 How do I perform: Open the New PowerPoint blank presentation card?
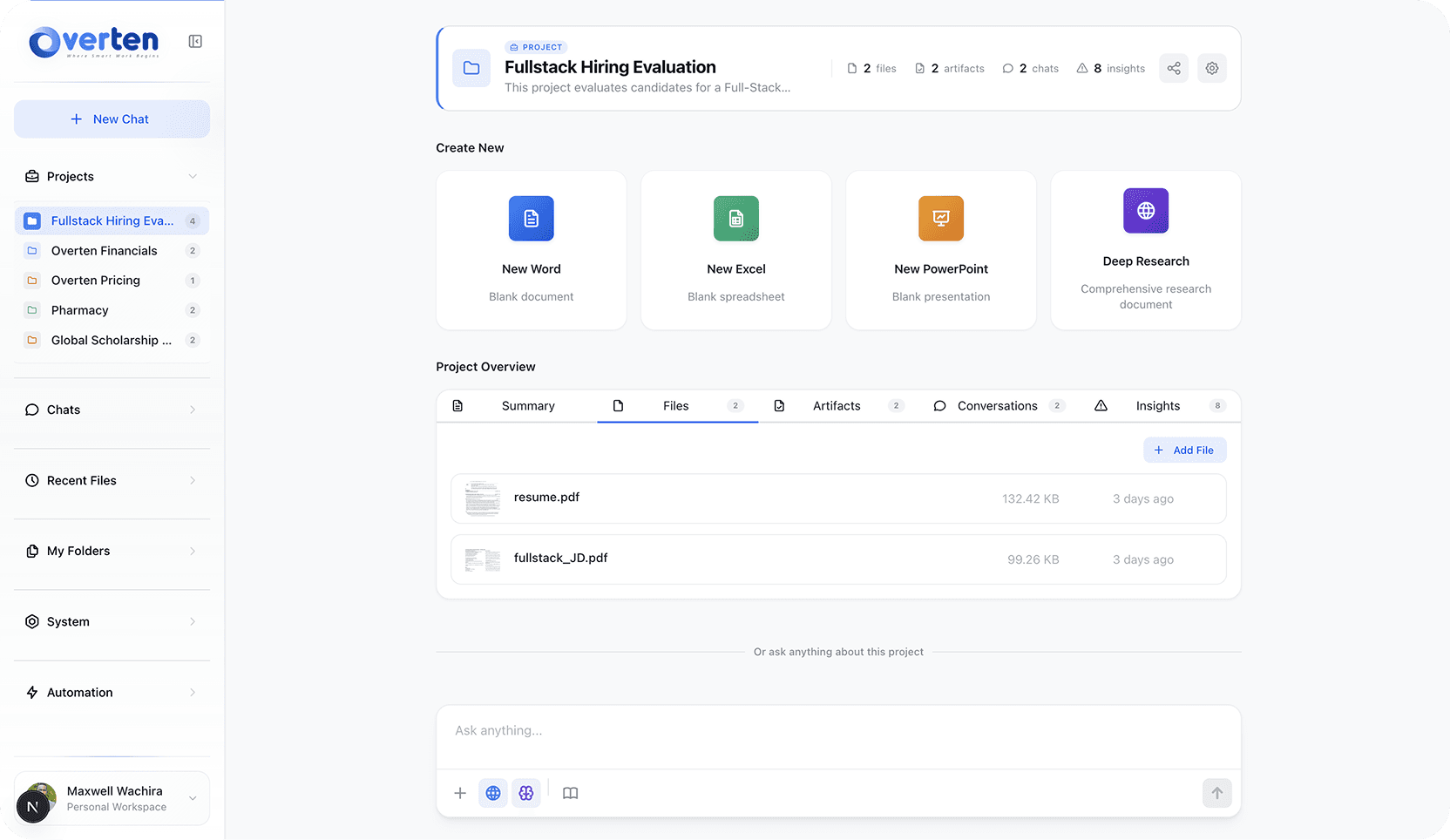pos(940,250)
